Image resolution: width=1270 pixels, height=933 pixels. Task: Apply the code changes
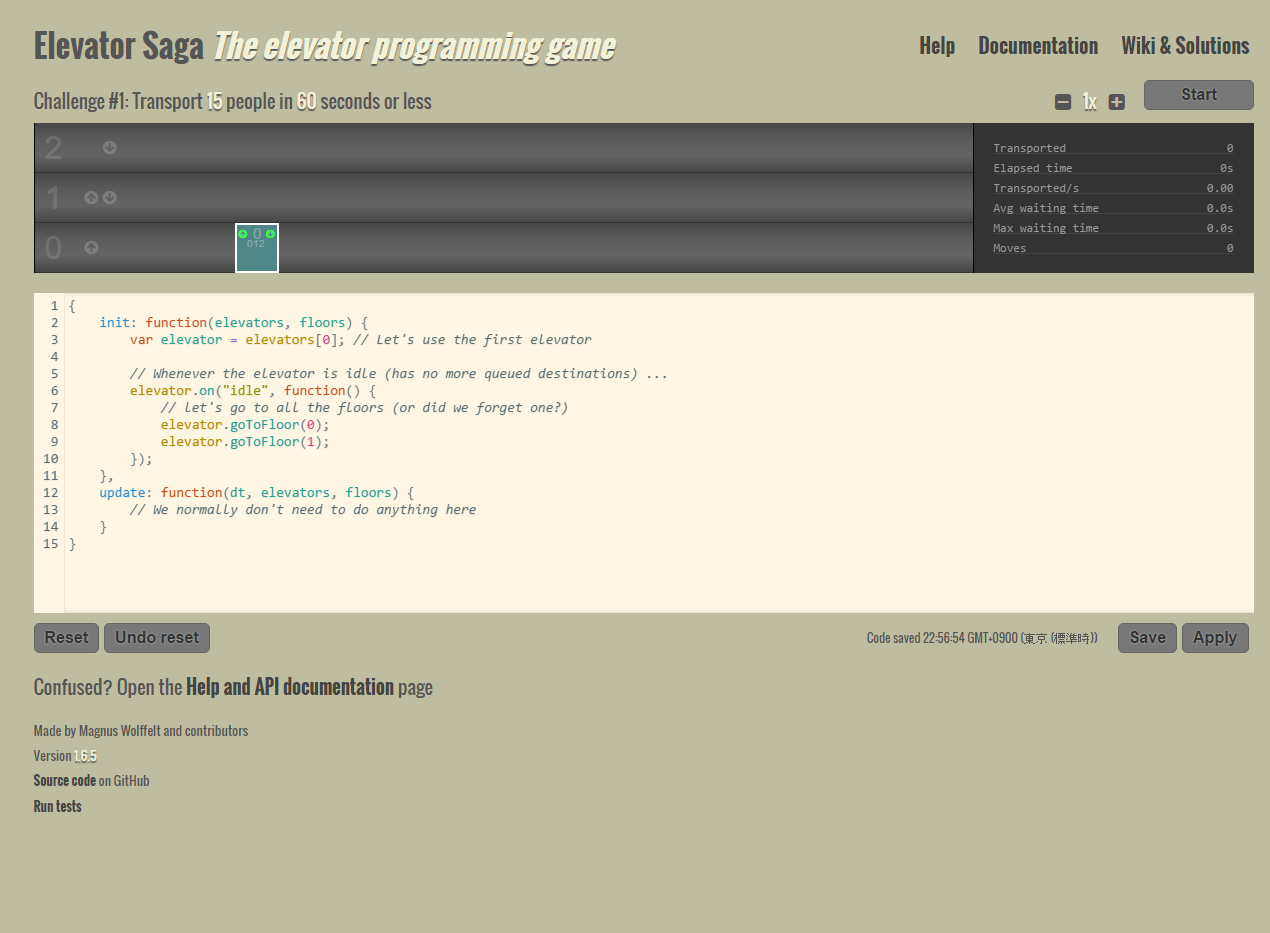point(1214,638)
